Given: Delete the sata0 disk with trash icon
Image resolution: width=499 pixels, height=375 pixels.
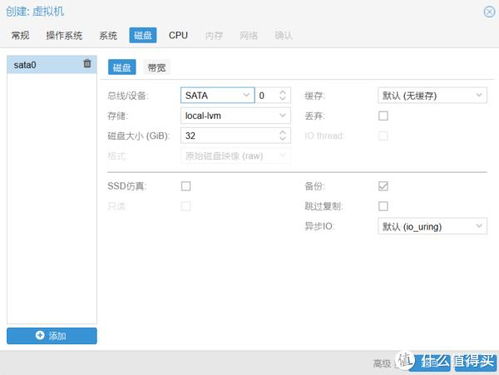Looking at the screenshot, I should coord(87,63).
